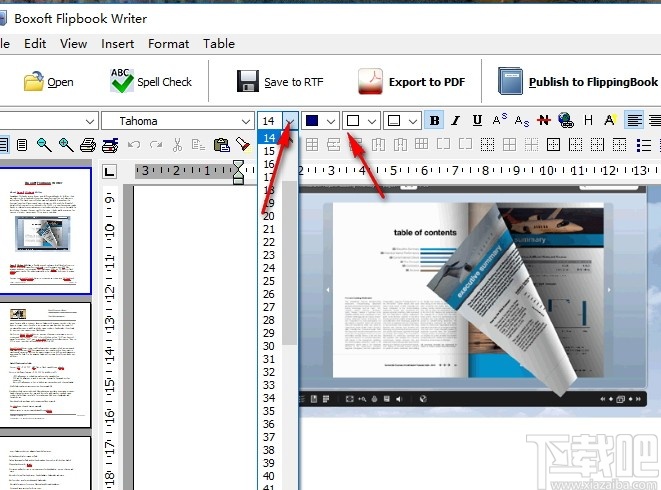Toggle Bold formatting
Image resolution: width=661 pixels, height=490 pixels.
(x=434, y=121)
